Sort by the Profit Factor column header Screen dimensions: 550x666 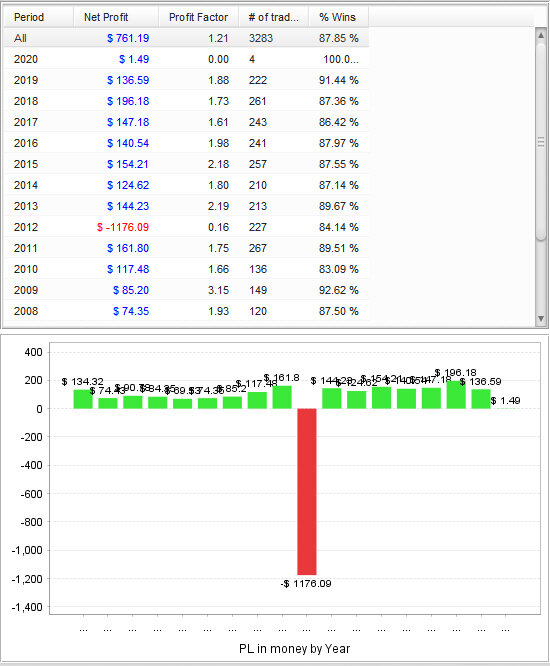[x=198, y=17]
